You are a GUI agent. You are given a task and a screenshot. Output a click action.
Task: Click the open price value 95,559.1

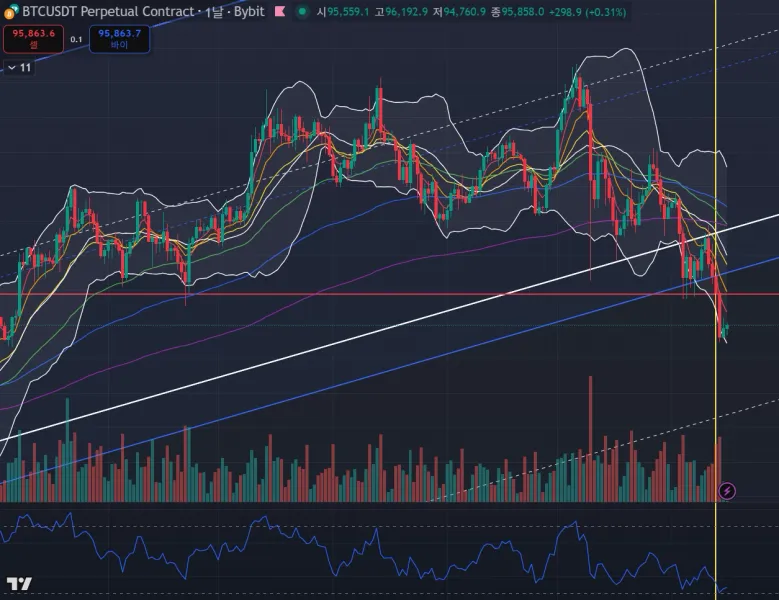coord(348,12)
